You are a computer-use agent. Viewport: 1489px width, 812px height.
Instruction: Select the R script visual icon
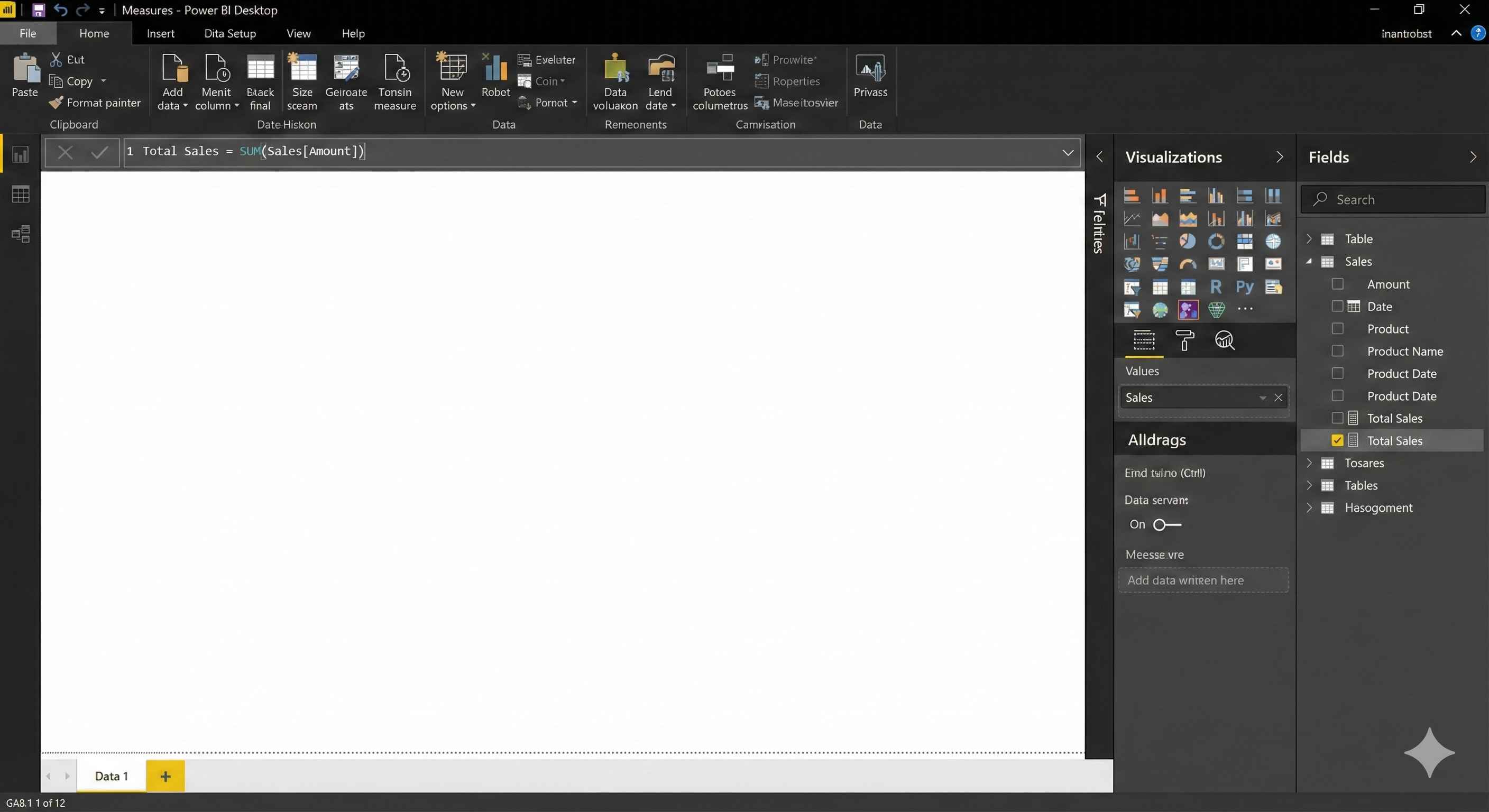[1216, 287]
